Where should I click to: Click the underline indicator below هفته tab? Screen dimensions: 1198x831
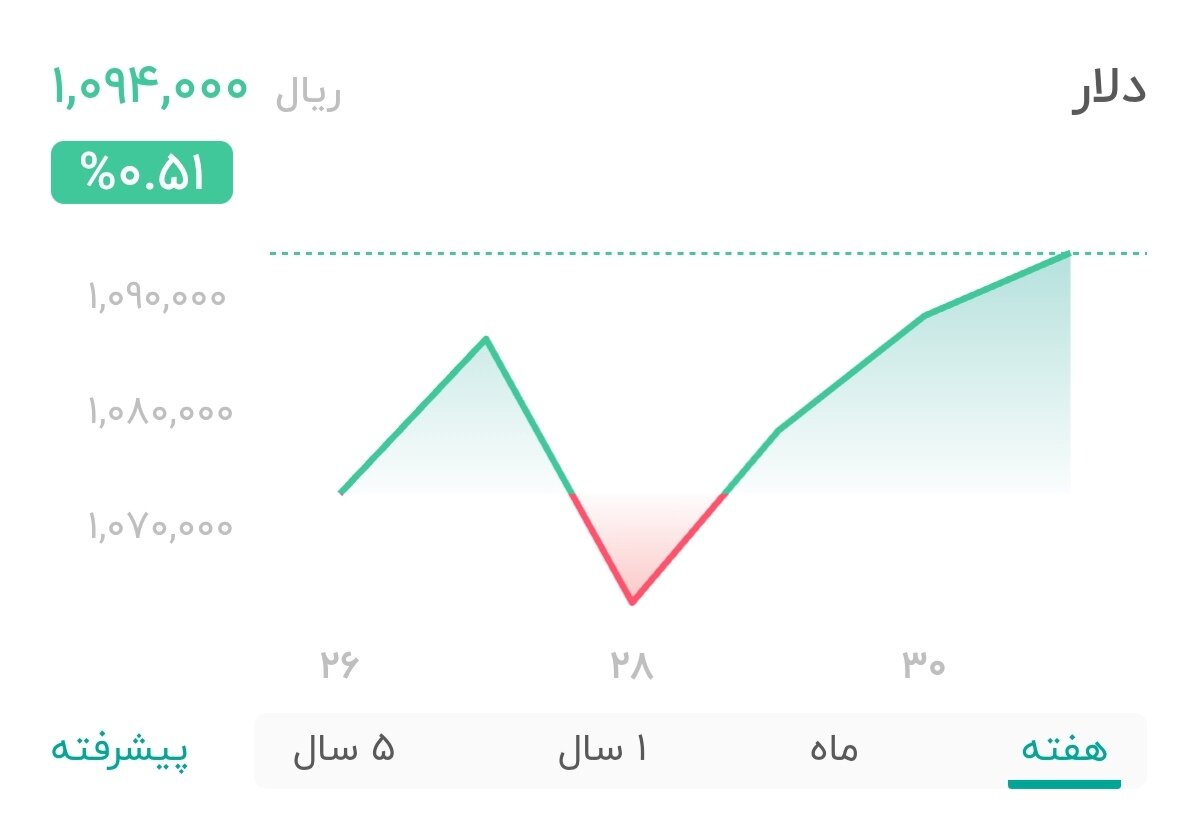[x=1063, y=785]
